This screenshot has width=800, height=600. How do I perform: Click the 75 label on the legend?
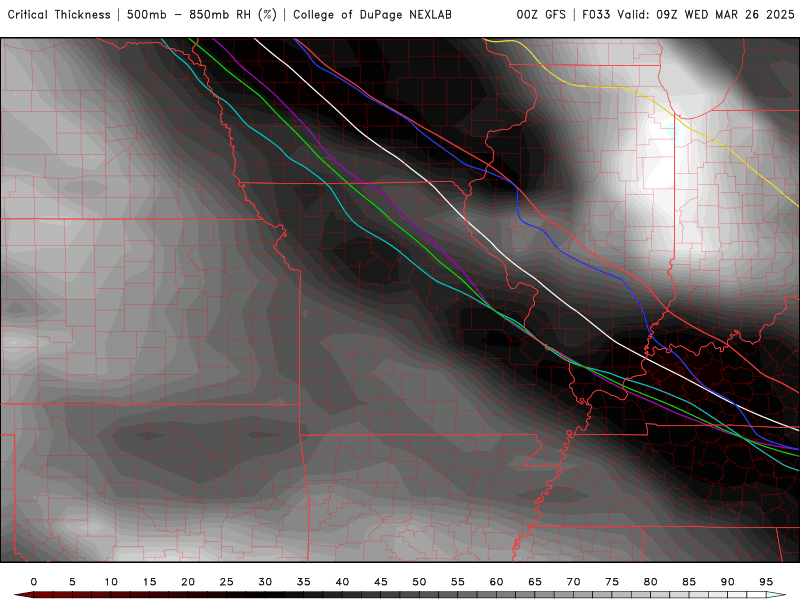(612, 582)
